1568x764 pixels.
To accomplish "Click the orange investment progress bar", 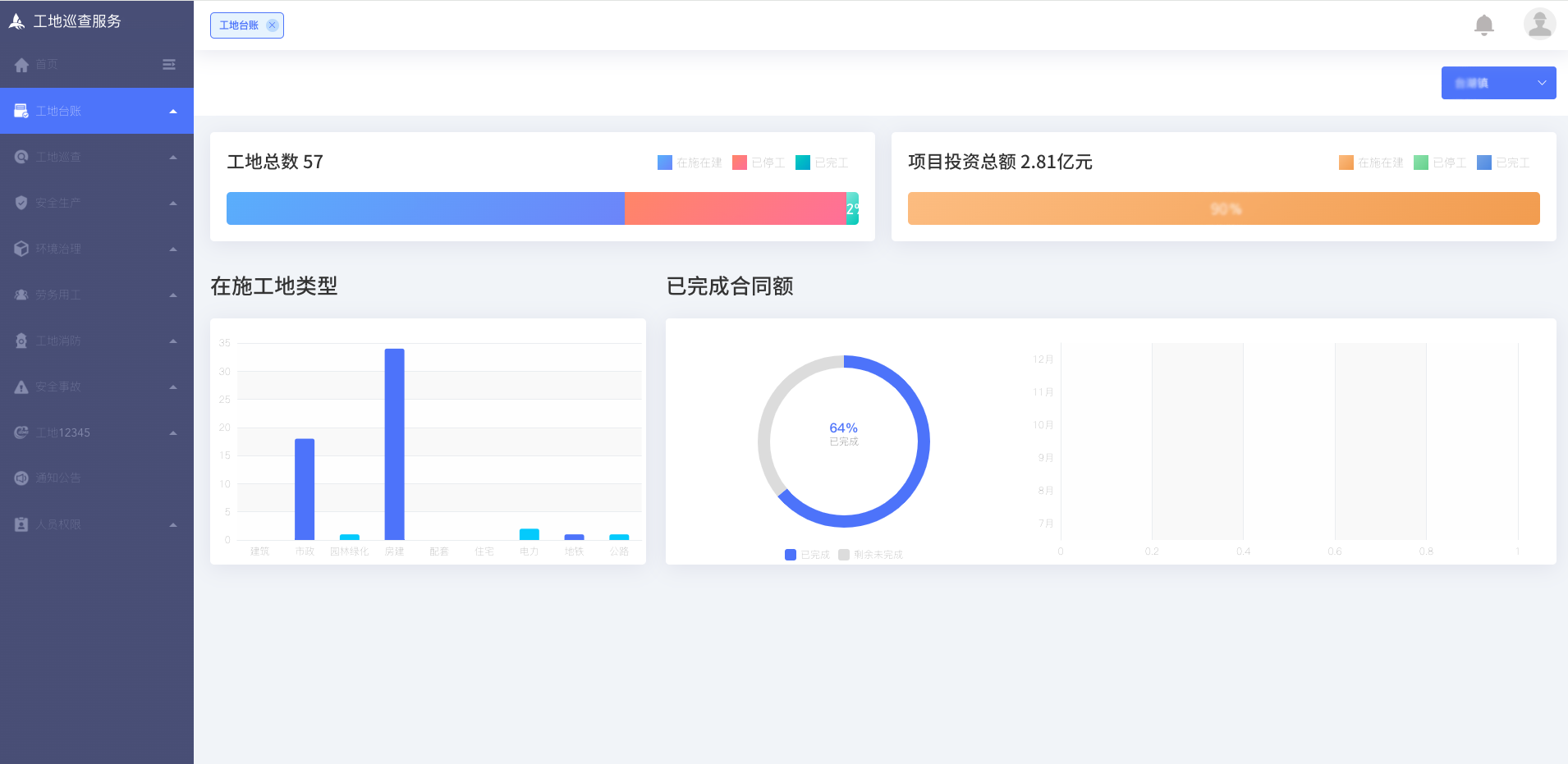I will (x=1224, y=208).
